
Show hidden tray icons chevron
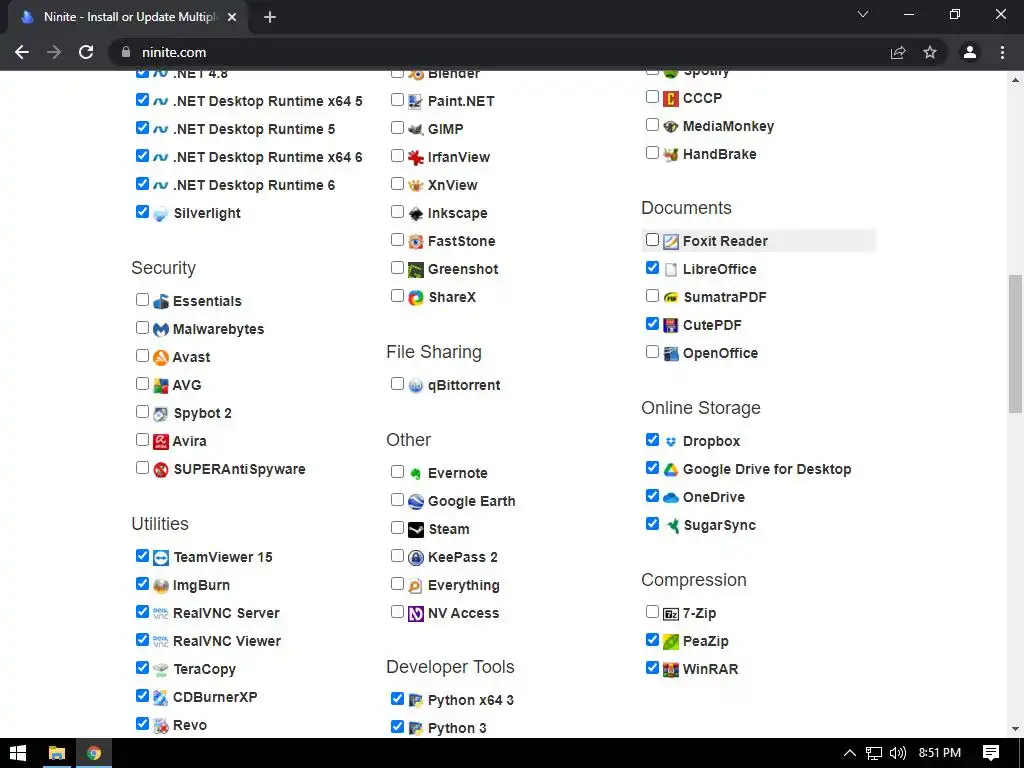[x=850, y=753]
